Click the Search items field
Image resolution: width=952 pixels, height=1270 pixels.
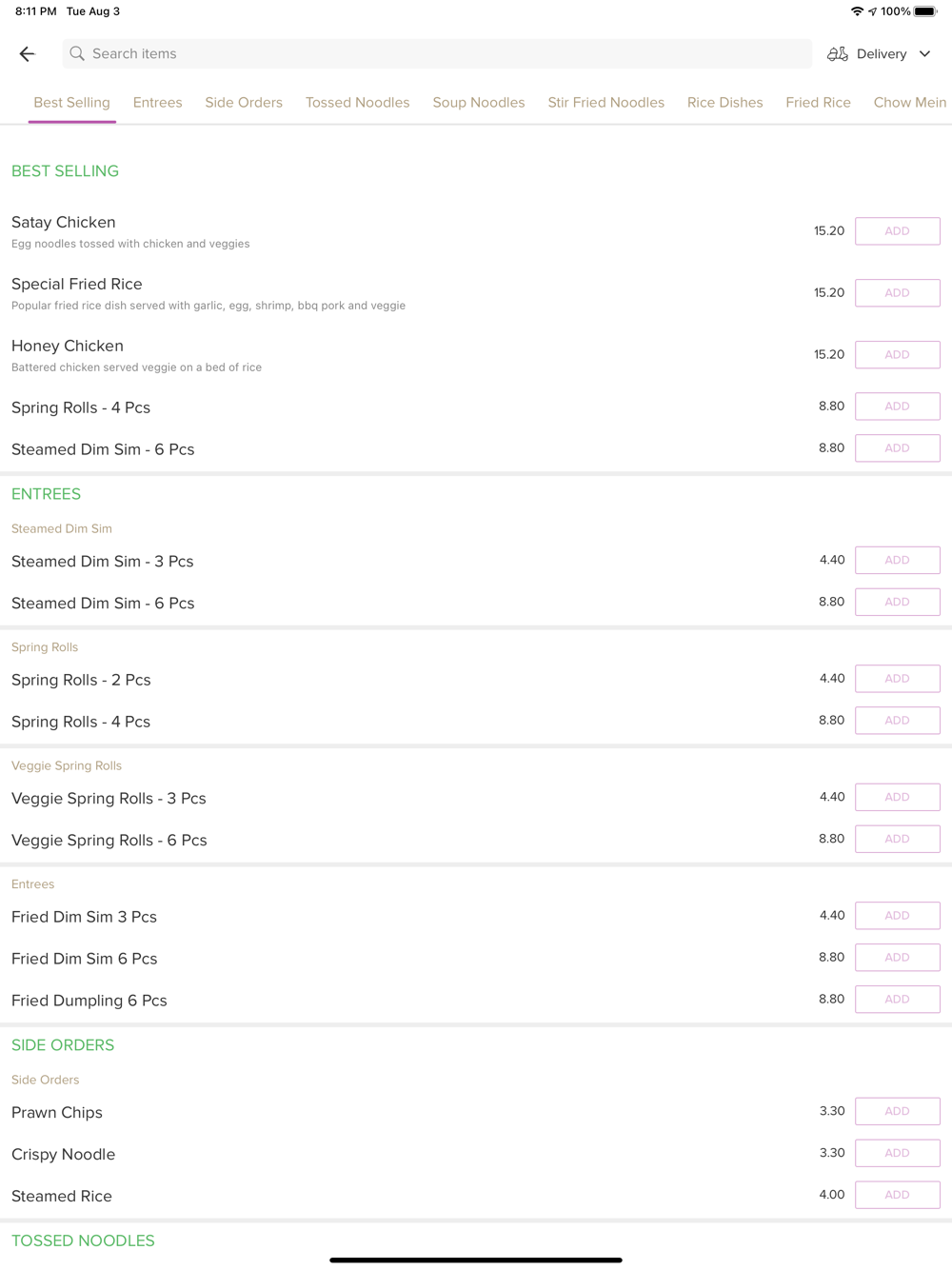click(438, 54)
